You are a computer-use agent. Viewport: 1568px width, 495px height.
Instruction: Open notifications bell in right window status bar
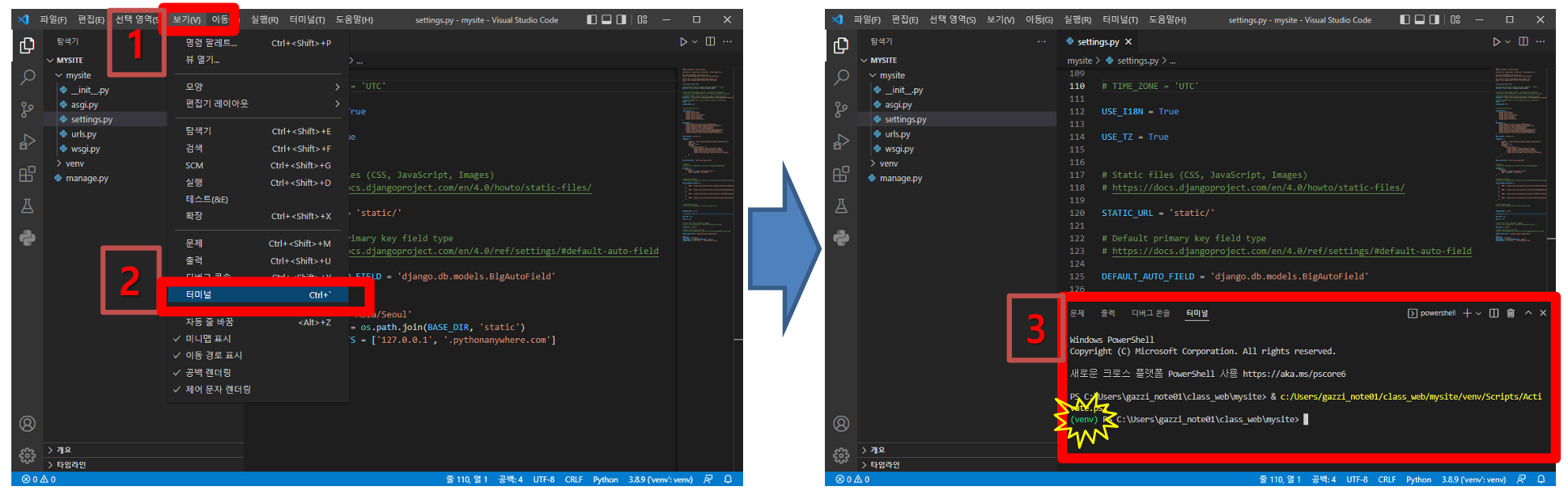click(1542, 480)
